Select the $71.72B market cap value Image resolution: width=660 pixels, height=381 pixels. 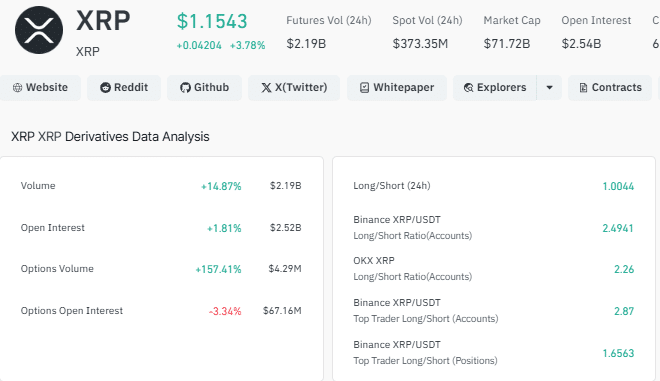(507, 43)
